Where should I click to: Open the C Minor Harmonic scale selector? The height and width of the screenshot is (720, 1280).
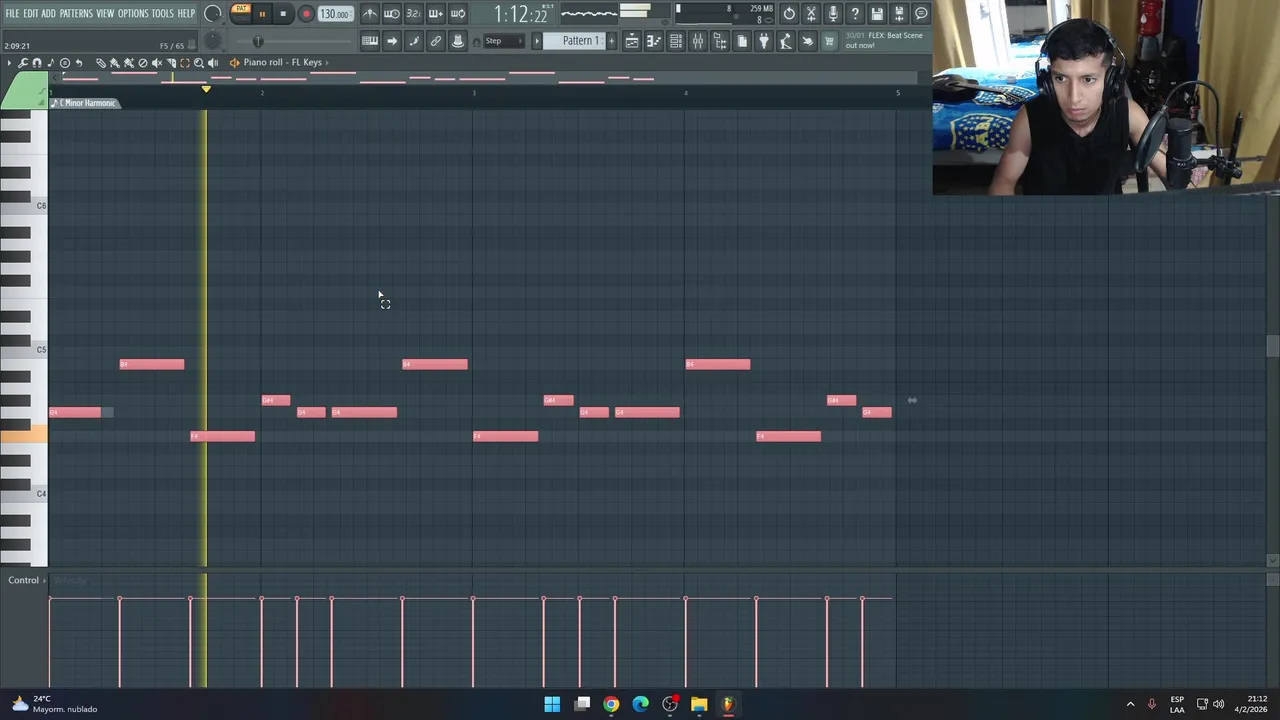click(86, 103)
